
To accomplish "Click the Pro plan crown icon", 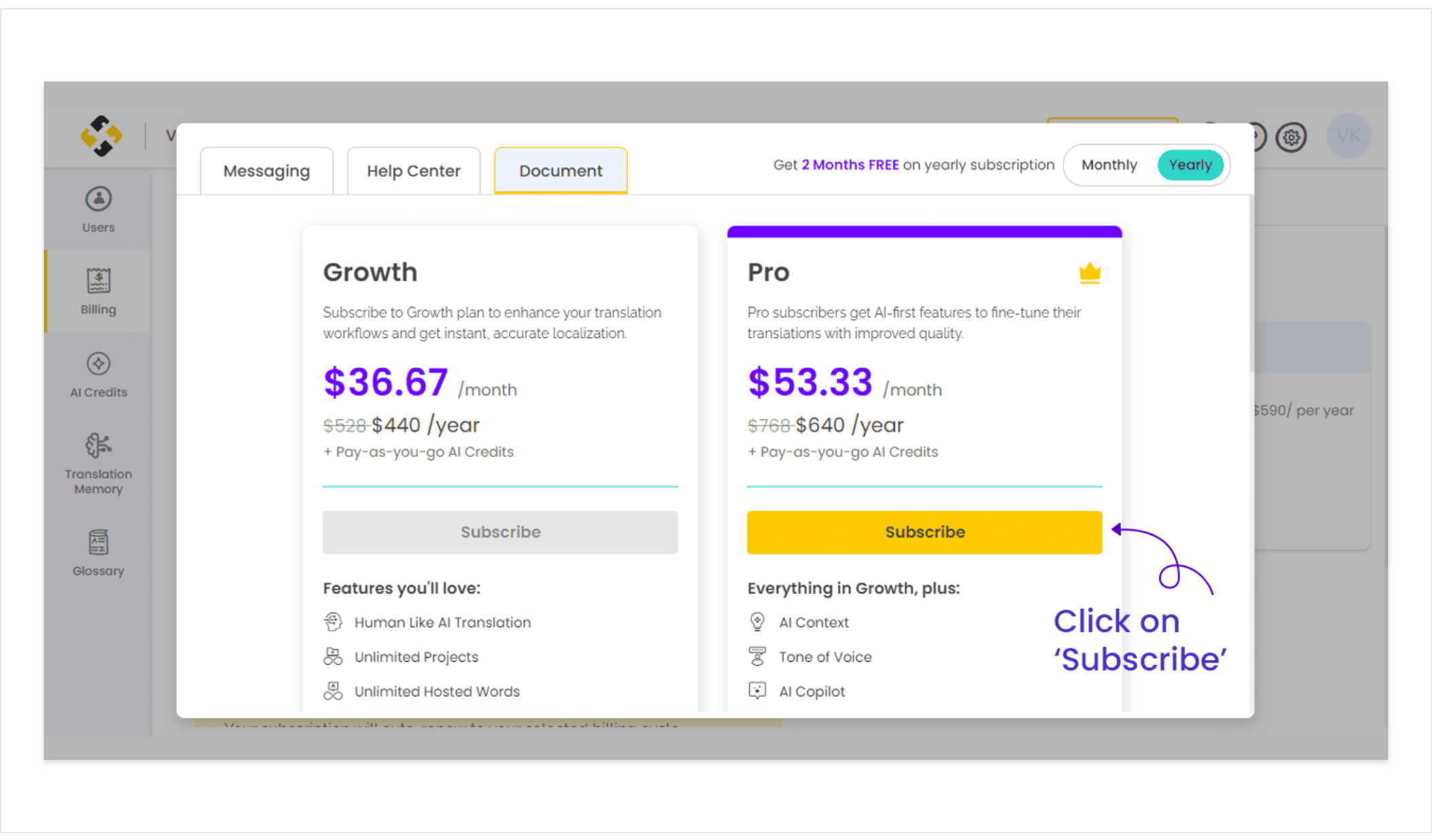I will (x=1090, y=273).
